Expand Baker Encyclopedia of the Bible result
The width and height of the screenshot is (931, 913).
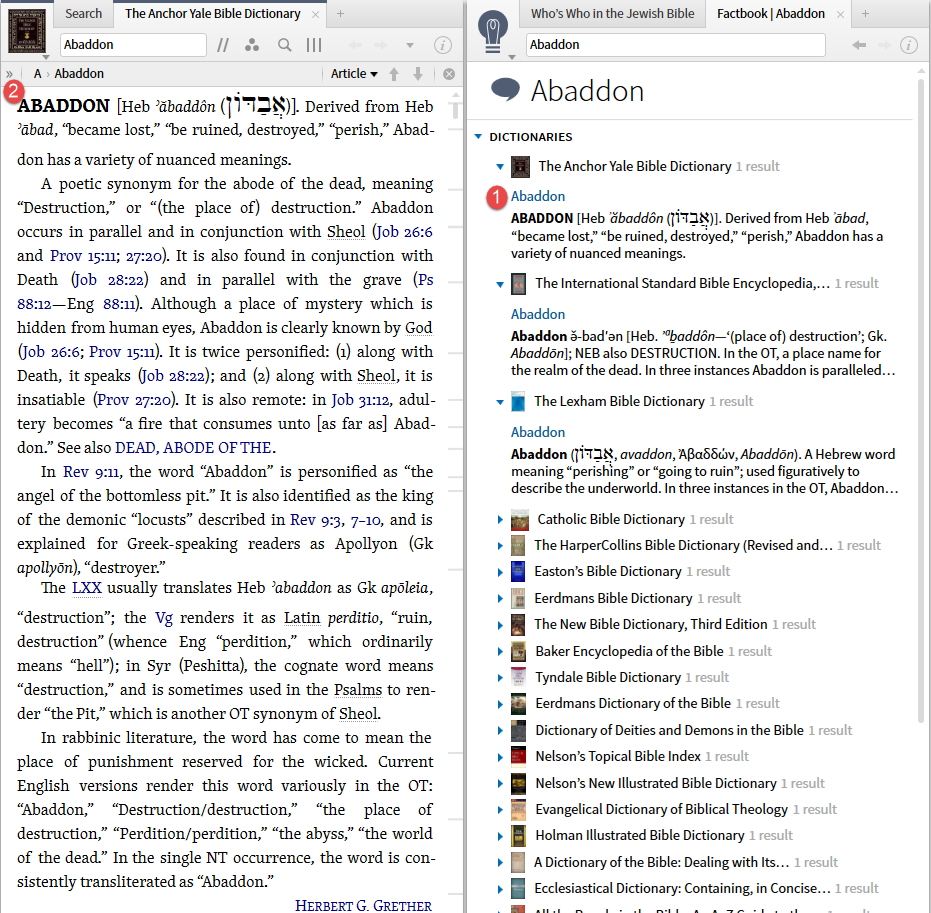click(x=500, y=652)
